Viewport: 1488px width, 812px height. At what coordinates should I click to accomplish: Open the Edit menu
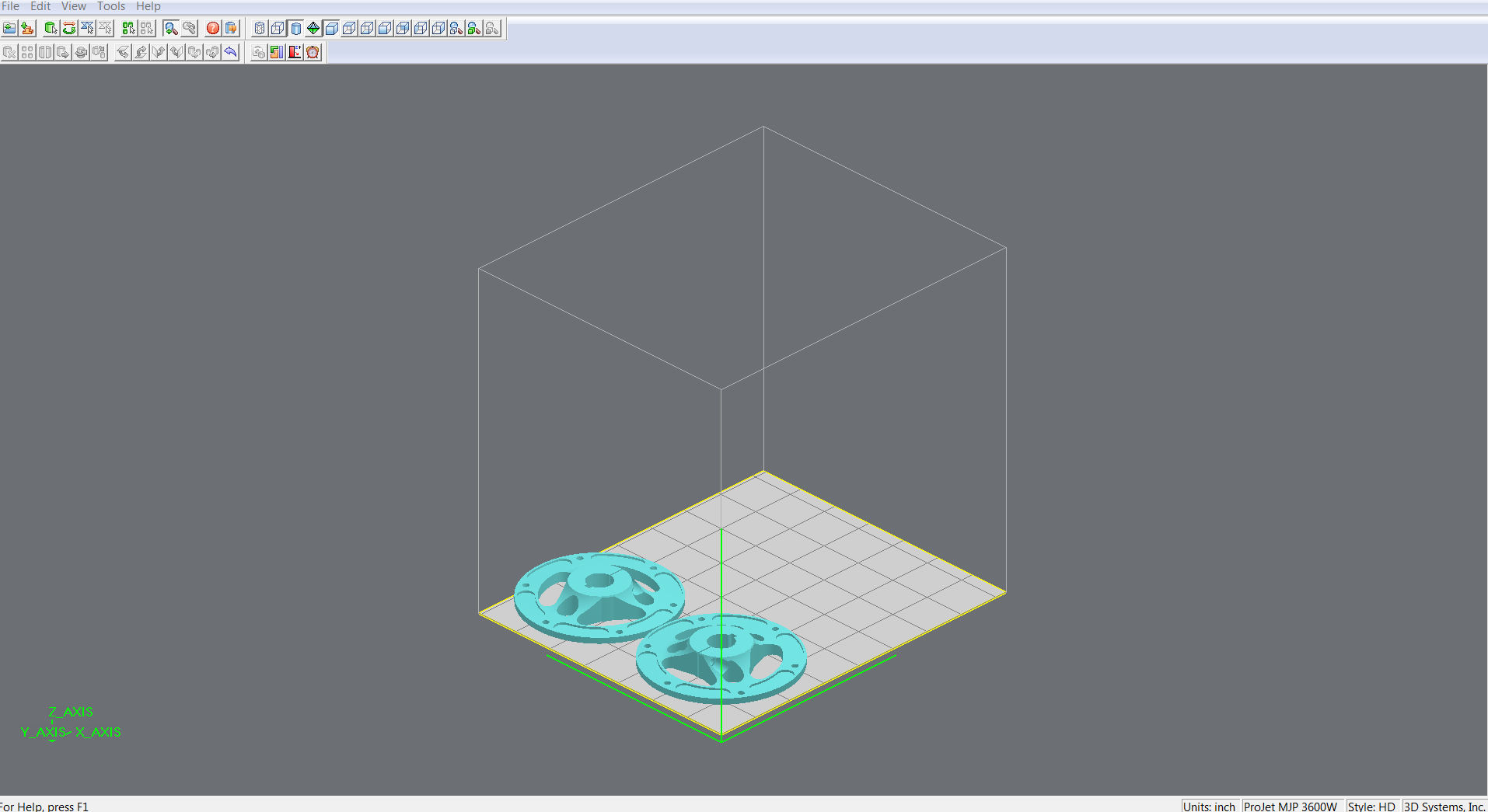(40, 6)
